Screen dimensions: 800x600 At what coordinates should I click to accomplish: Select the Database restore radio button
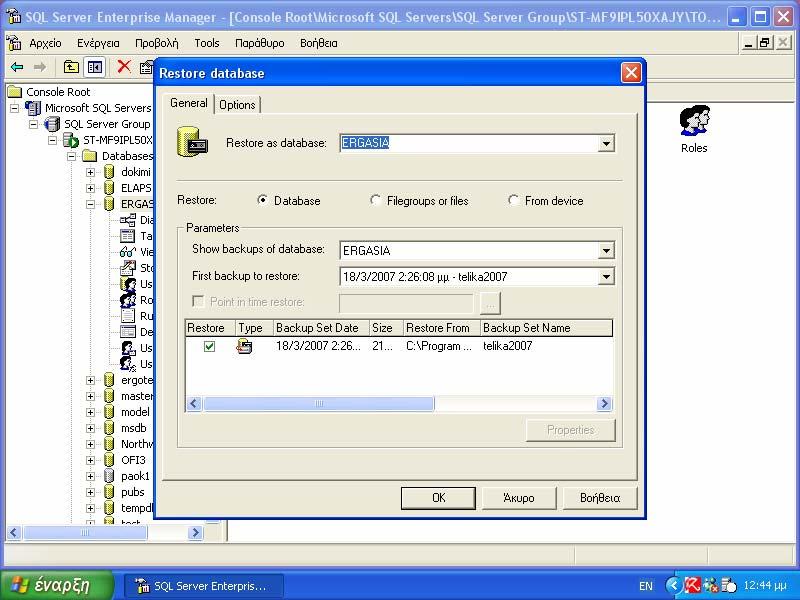262,200
